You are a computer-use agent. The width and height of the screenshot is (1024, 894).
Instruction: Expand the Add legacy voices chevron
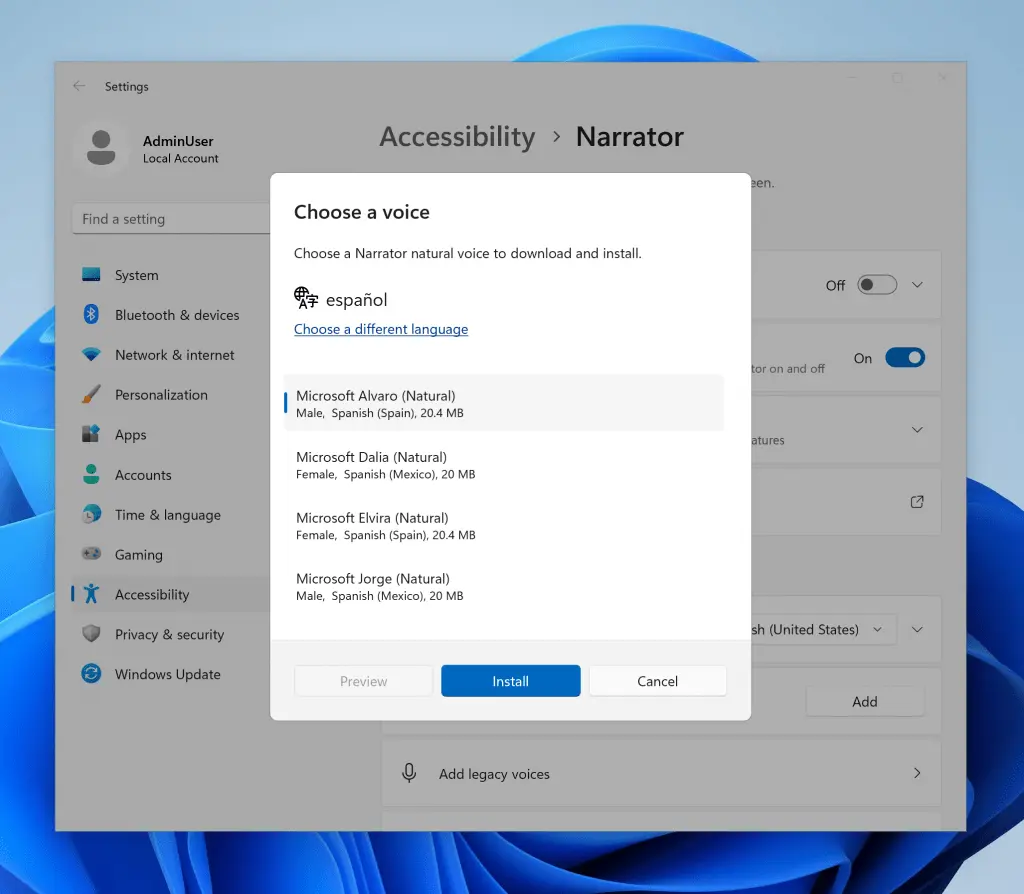point(917,774)
